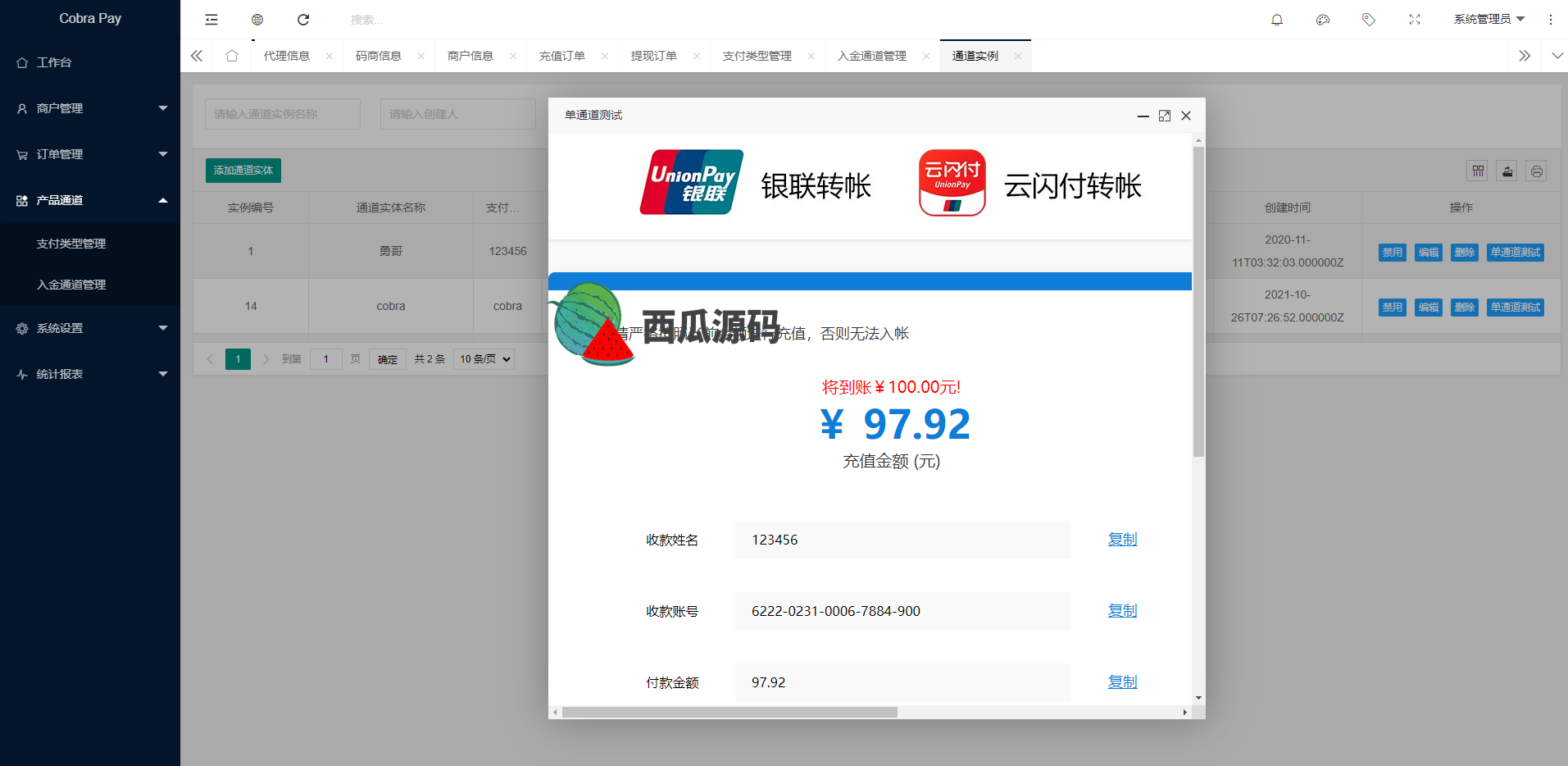The image size is (1568, 766).
Task: Copy the 收款账号 value via 复制
Action: 1122,611
